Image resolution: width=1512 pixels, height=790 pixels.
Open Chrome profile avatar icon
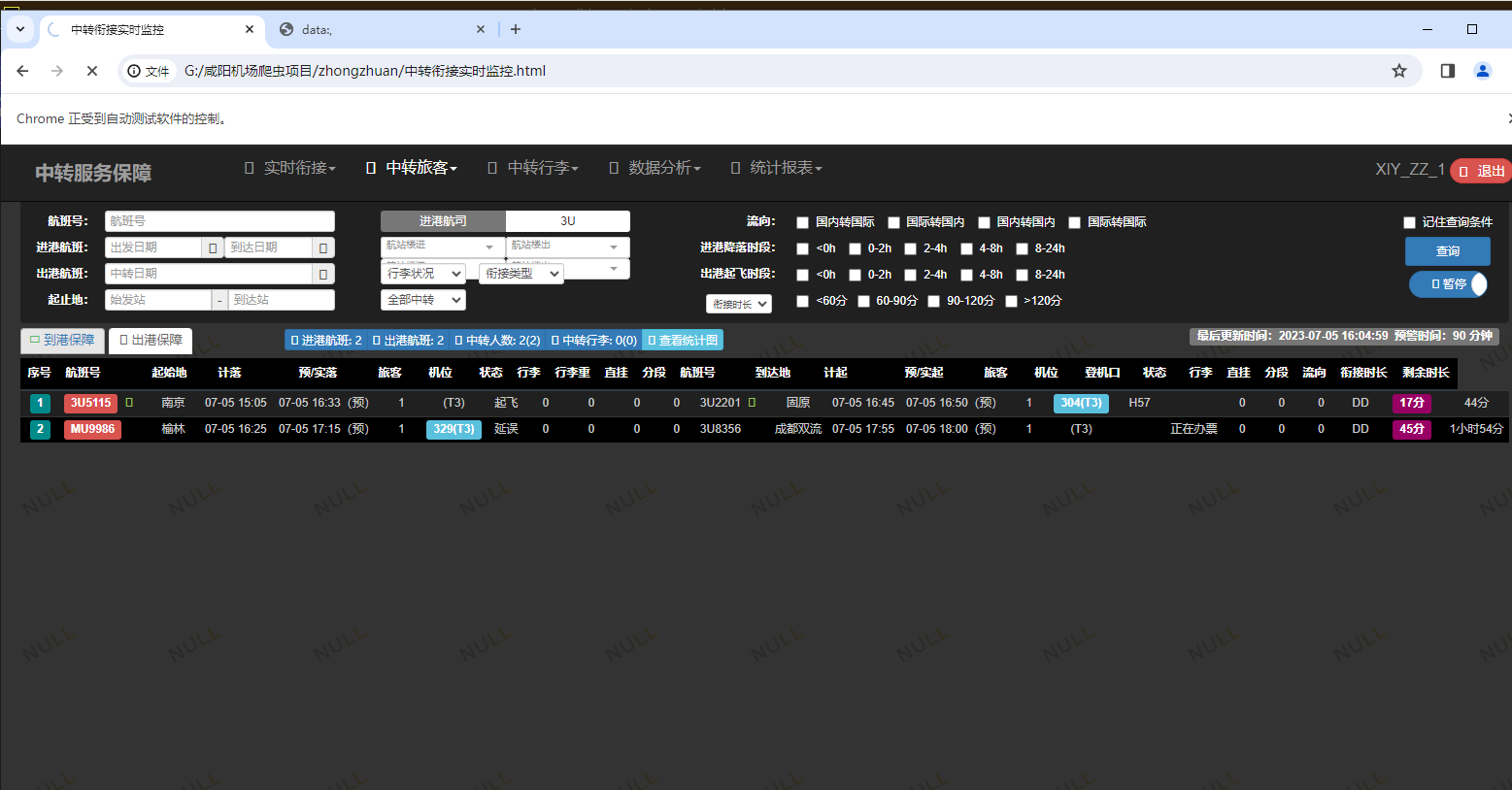(x=1483, y=71)
